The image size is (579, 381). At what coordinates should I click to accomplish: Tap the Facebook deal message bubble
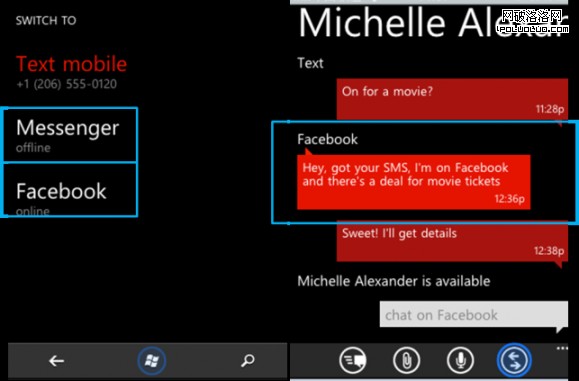click(414, 182)
